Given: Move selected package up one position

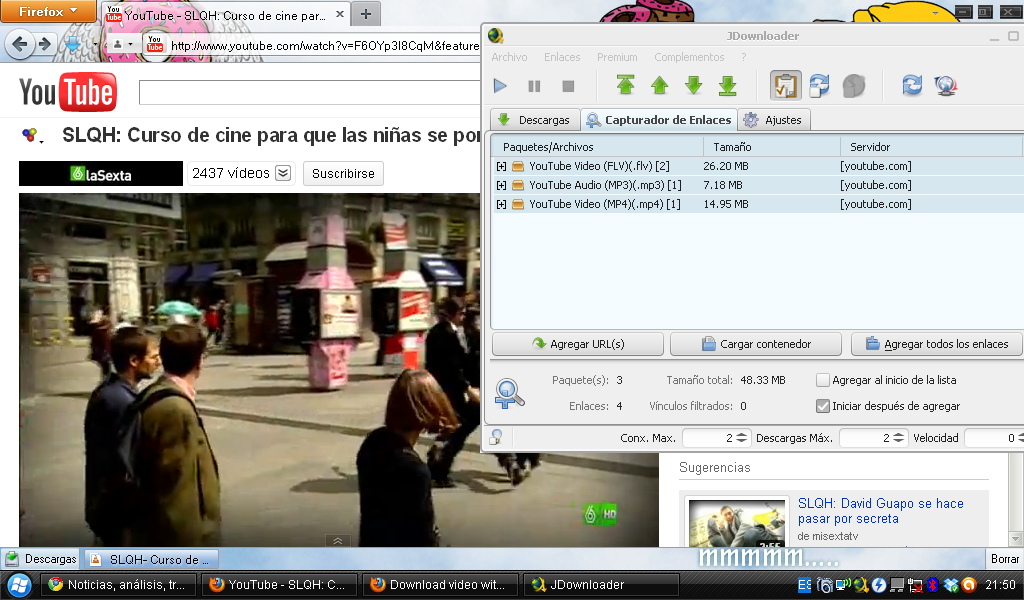Looking at the screenshot, I should pos(660,85).
